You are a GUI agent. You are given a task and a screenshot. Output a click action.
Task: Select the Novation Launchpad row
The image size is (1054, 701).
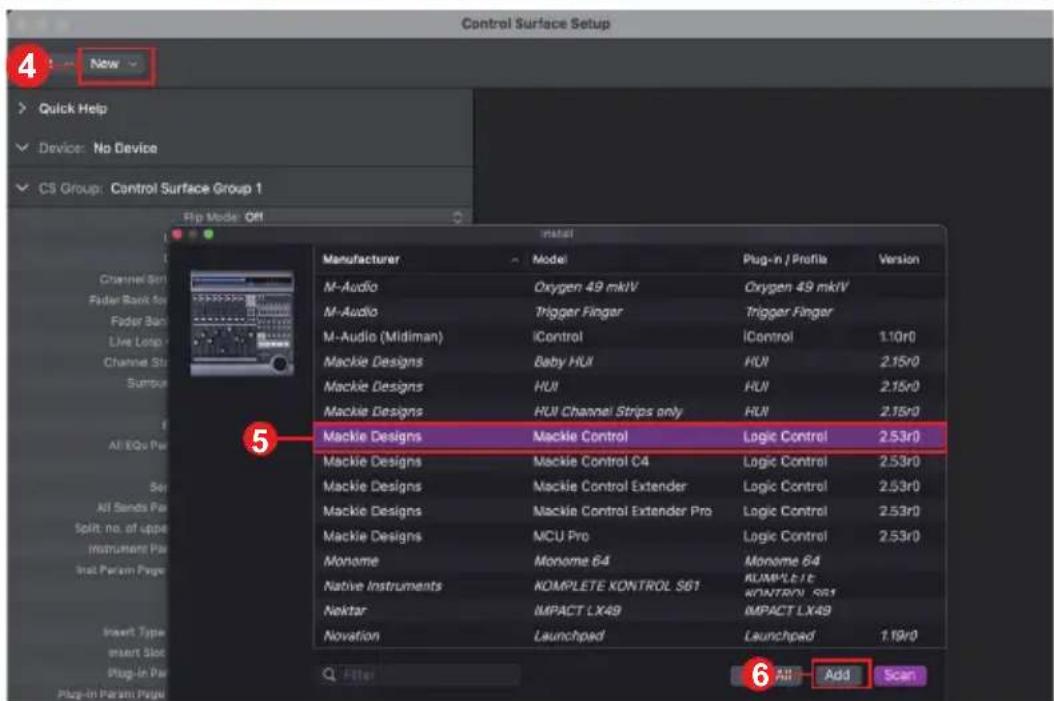pyautogui.click(x=629, y=636)
